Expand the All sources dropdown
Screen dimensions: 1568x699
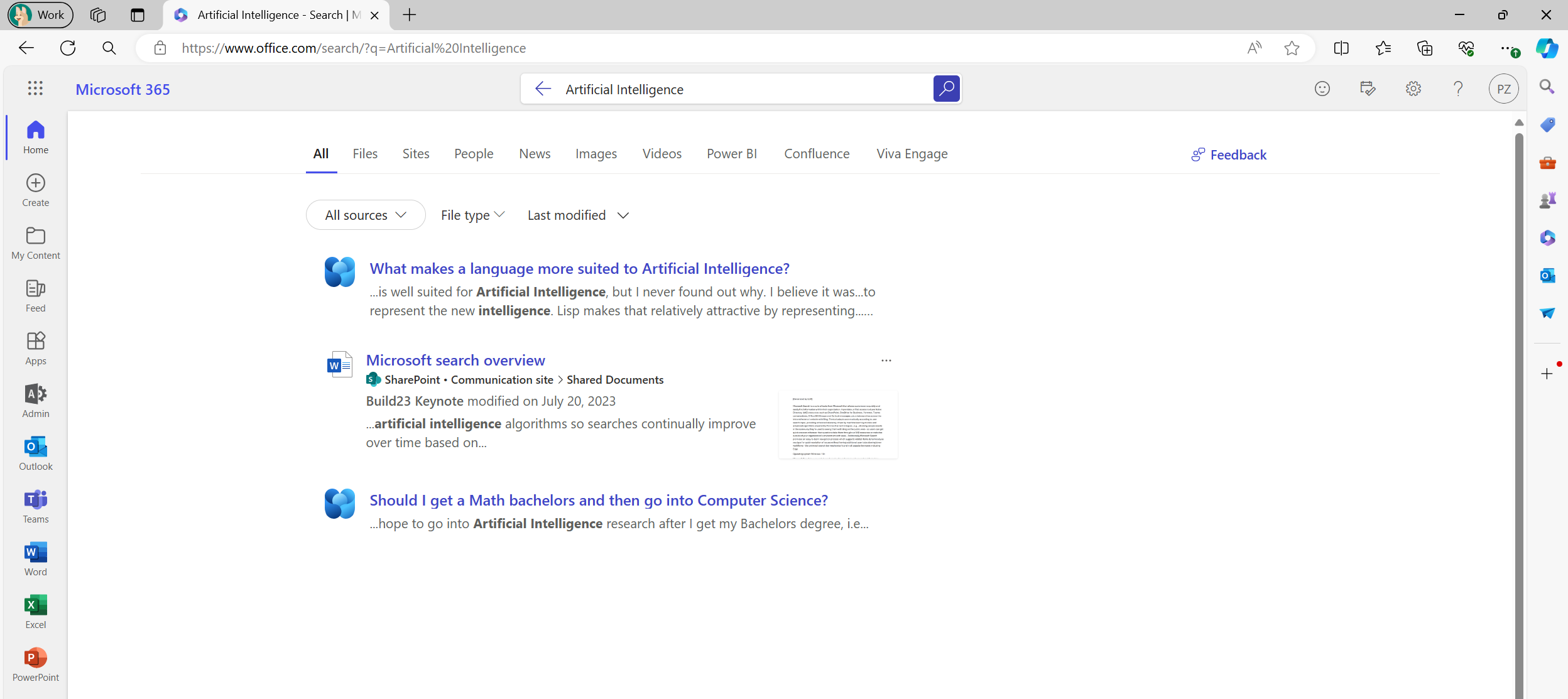pos(366,215)
